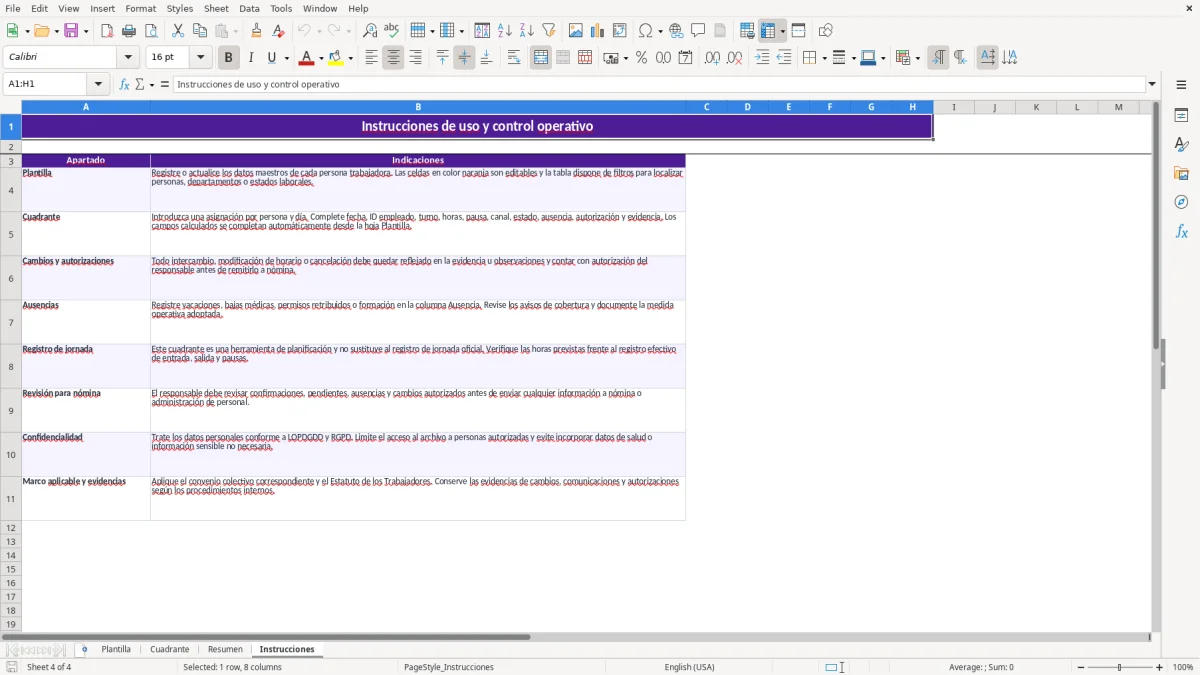Toggle Print Preview icon
This screenshot has height=675, width=1200.
pyautogui.click(x=151, y=31)
